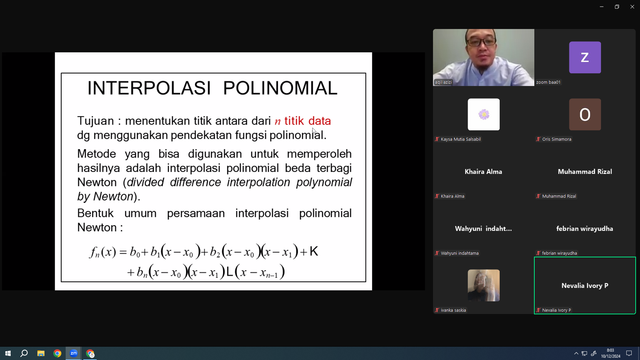This screenshot has height=360, width=640.
Task: Restore down the Zoom meeting window
Action: tap(617, 7)
